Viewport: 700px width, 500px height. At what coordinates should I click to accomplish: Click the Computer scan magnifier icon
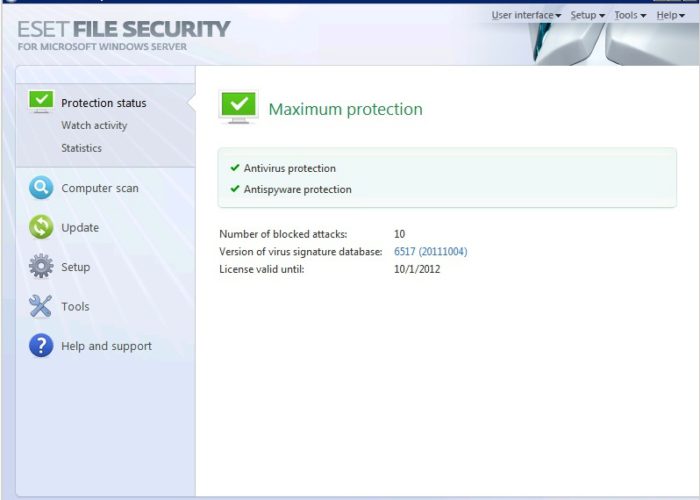click(x=41, y=188)
